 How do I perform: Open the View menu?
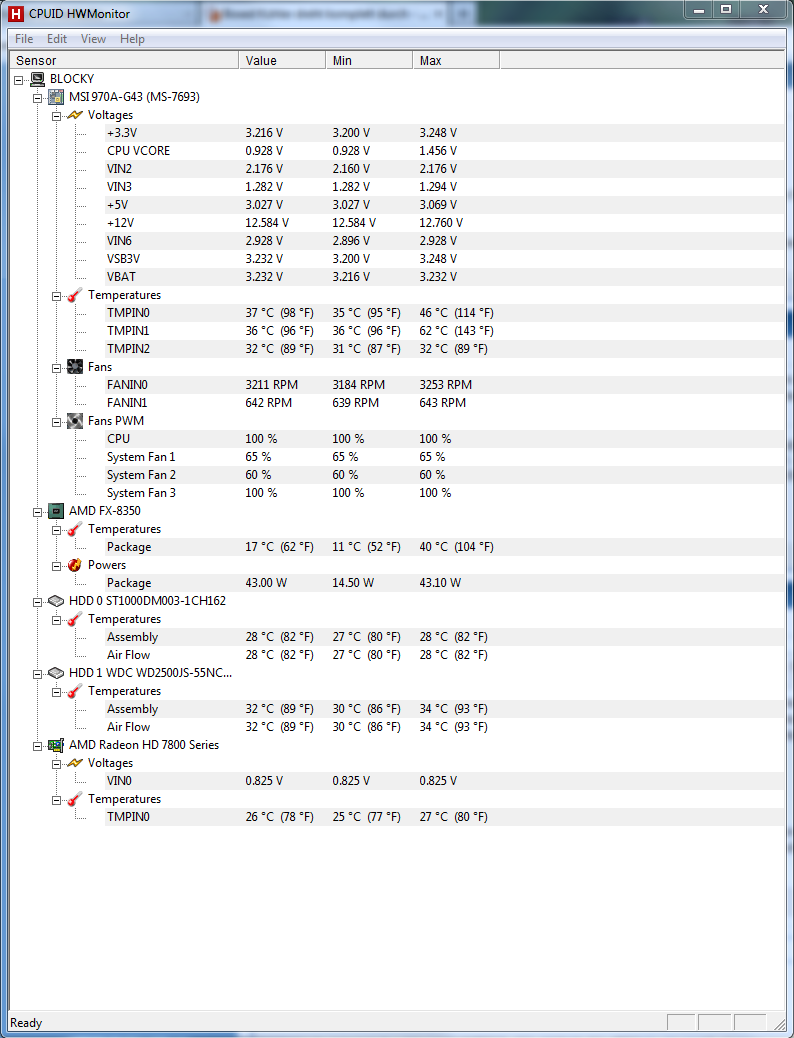click(x=93, y=39)
